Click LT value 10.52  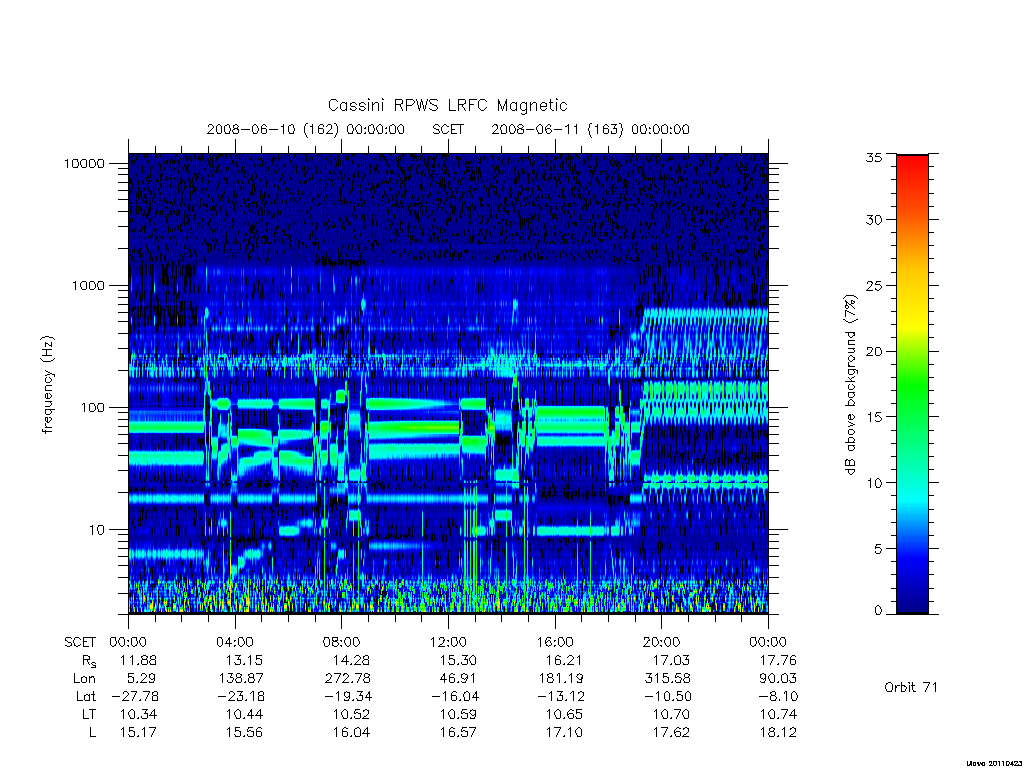tap(351, 714)
